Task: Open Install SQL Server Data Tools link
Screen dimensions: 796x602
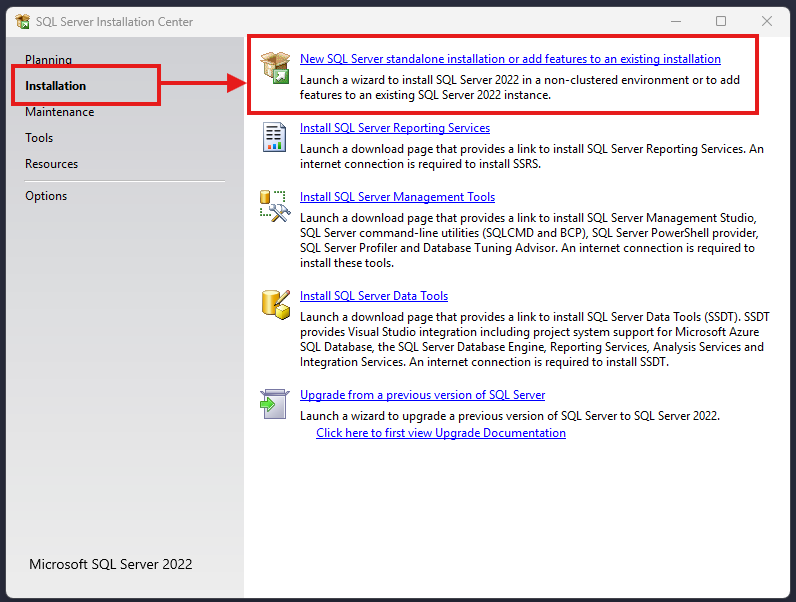Action: click(x=374, y=296)
